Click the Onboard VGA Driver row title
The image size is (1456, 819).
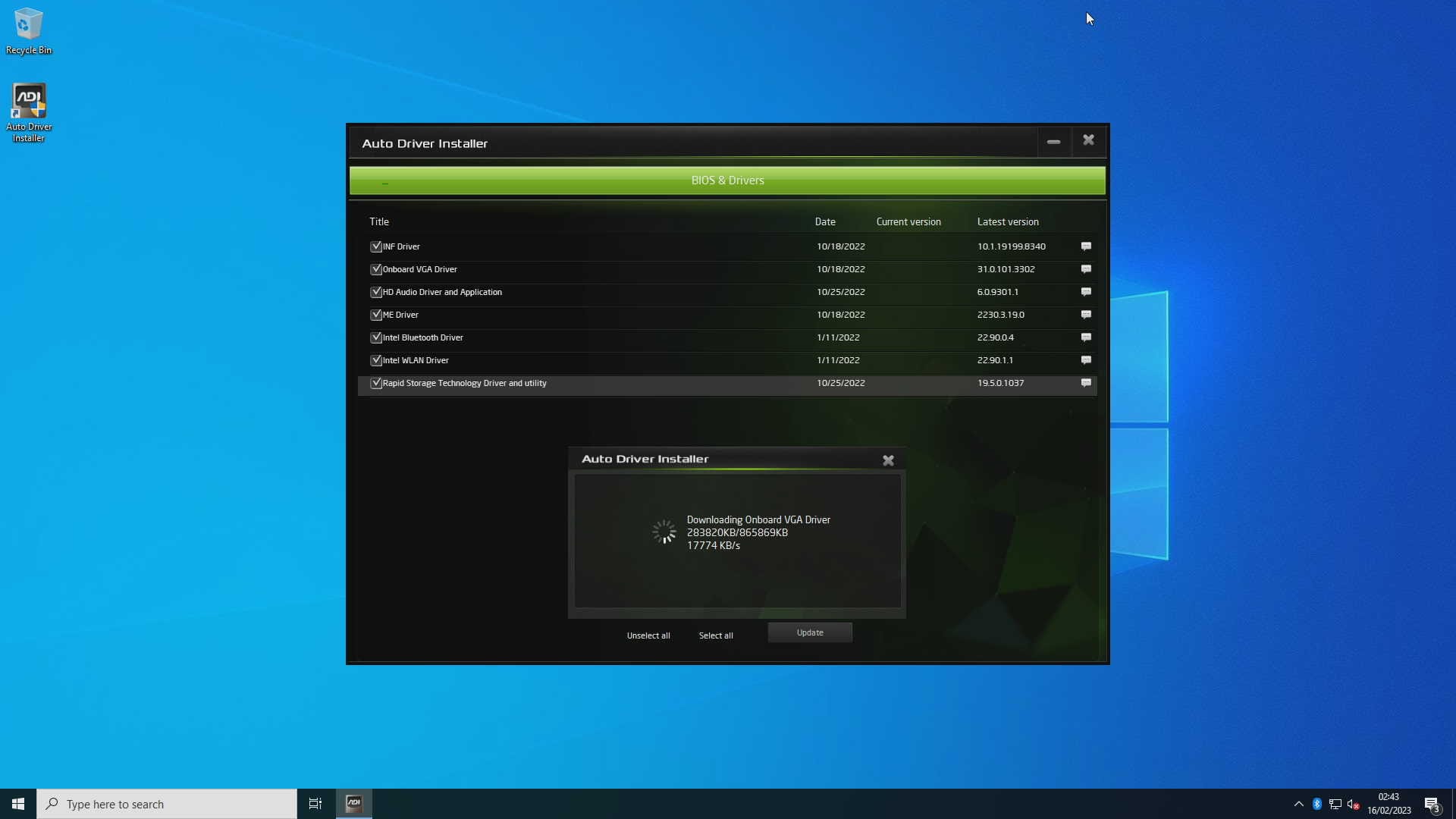click(x=419, y=269)
